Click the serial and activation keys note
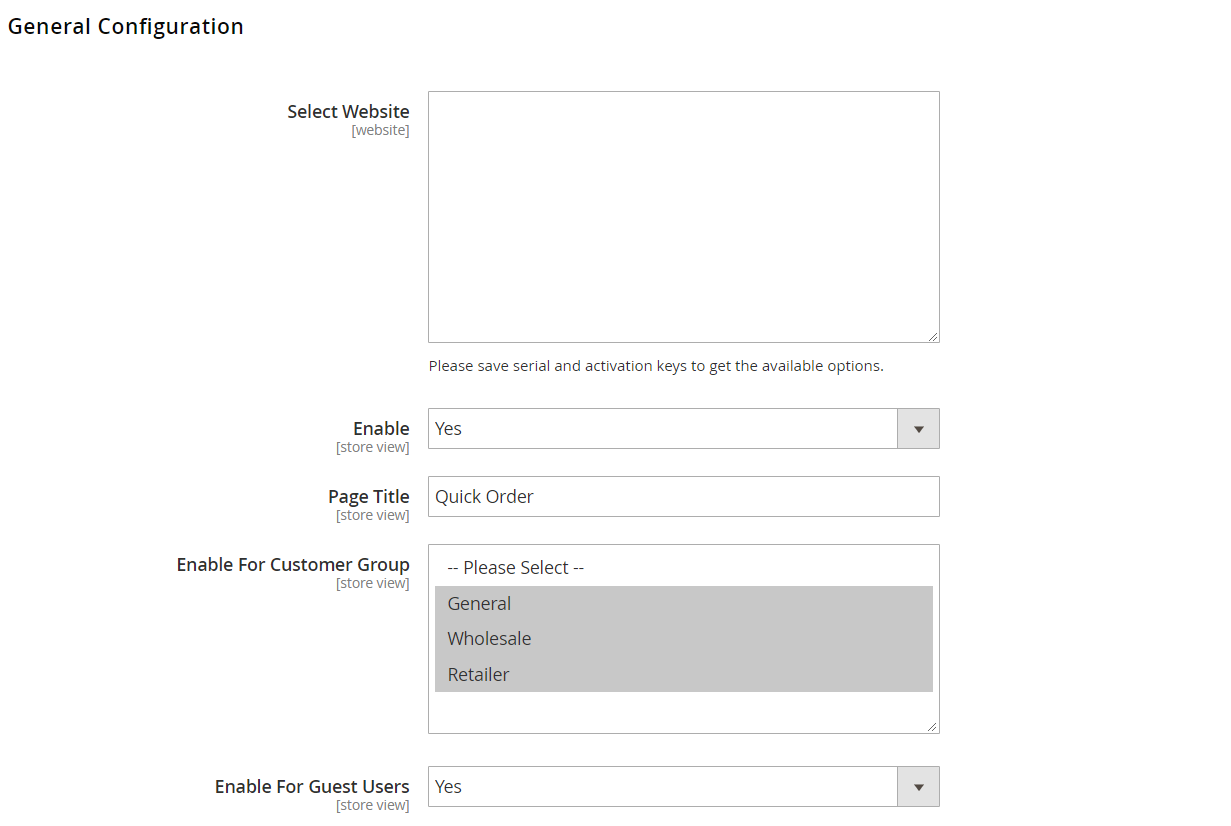1231x826 pixels. coord(656,366)
